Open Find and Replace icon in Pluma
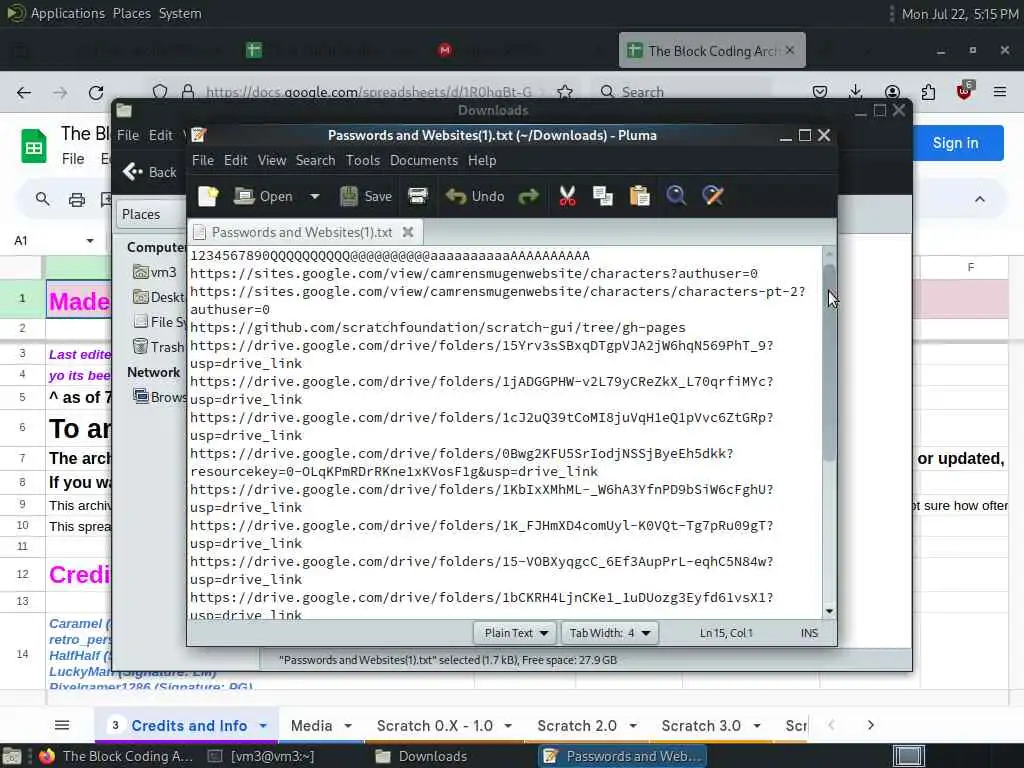1024x768 pixels. point(712,196)
